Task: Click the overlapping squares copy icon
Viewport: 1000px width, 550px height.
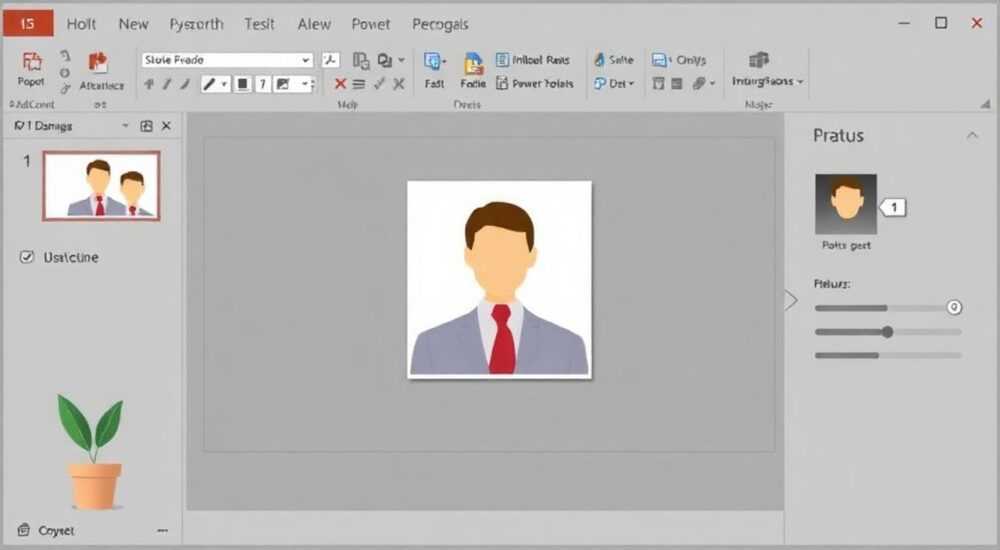Action: pyautogui.click(x=385, y=60)
